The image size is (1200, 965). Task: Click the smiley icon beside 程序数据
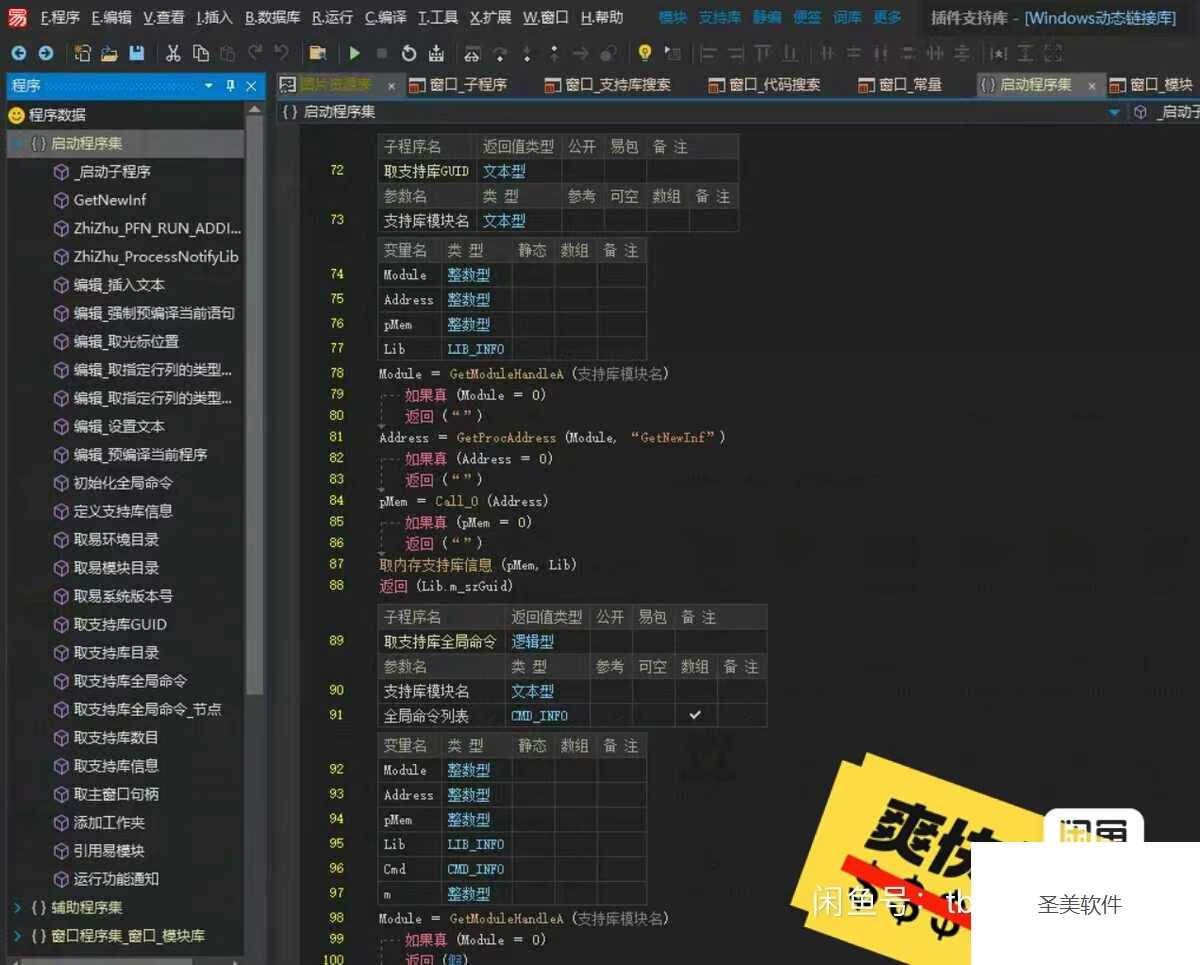(16, 115)
